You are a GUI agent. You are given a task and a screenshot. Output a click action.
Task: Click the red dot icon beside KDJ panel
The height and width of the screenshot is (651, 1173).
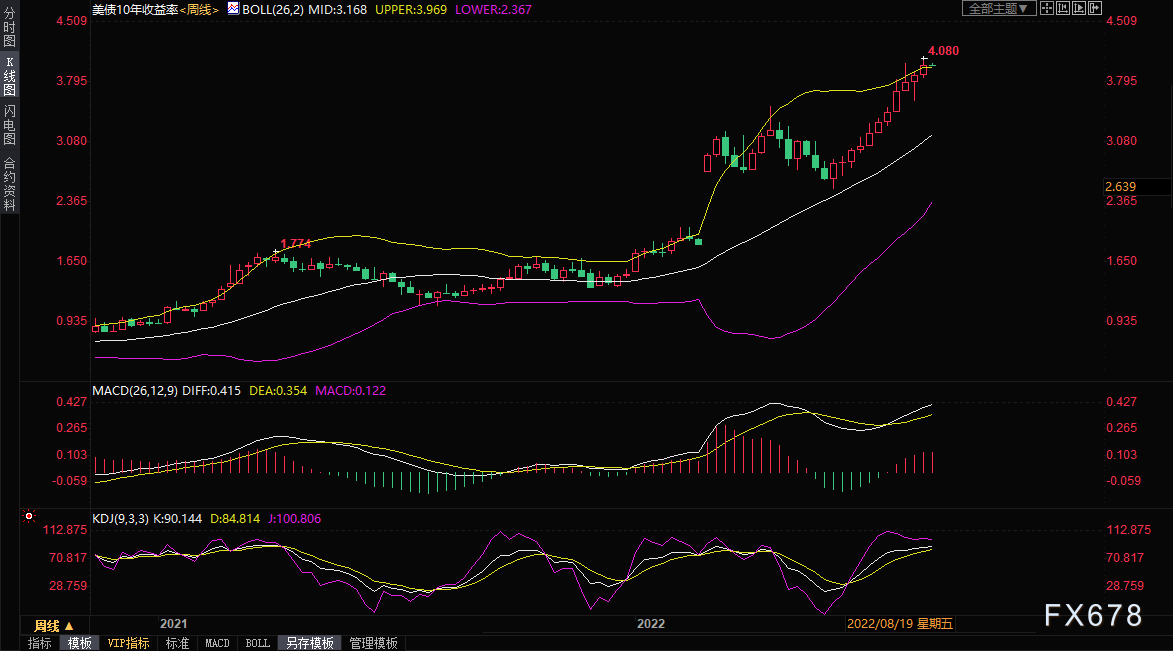click(x=28, y=516)
